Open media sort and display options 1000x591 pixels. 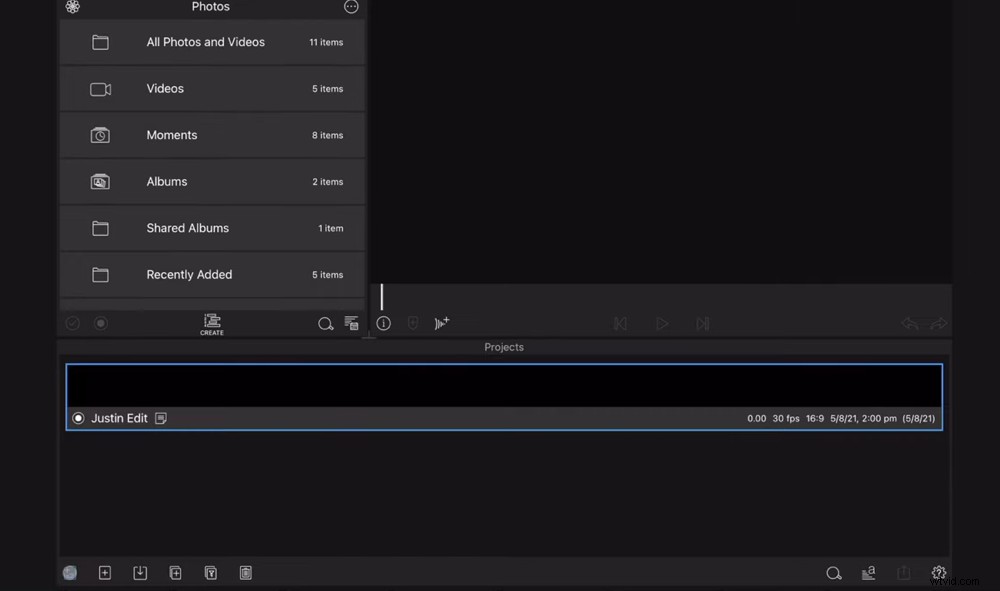click(x=351, y=323)
